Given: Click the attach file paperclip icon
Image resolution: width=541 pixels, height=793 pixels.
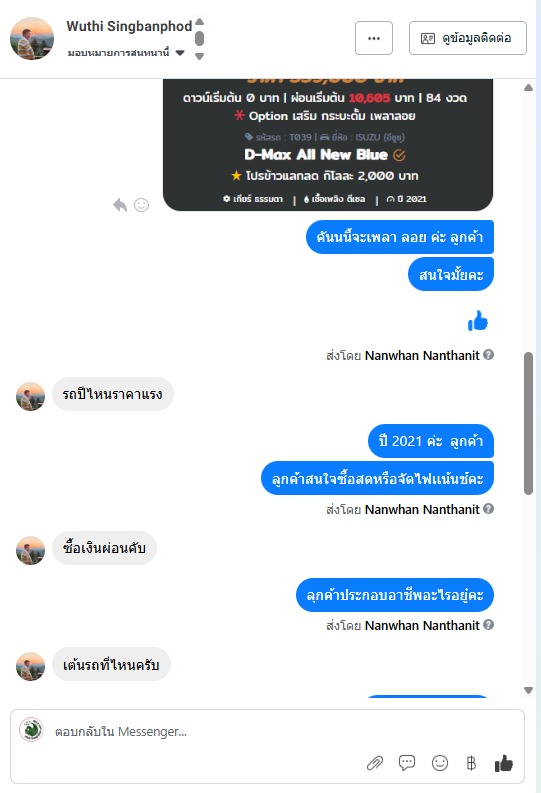Looking at the screenshot, I should click(375, 763).
